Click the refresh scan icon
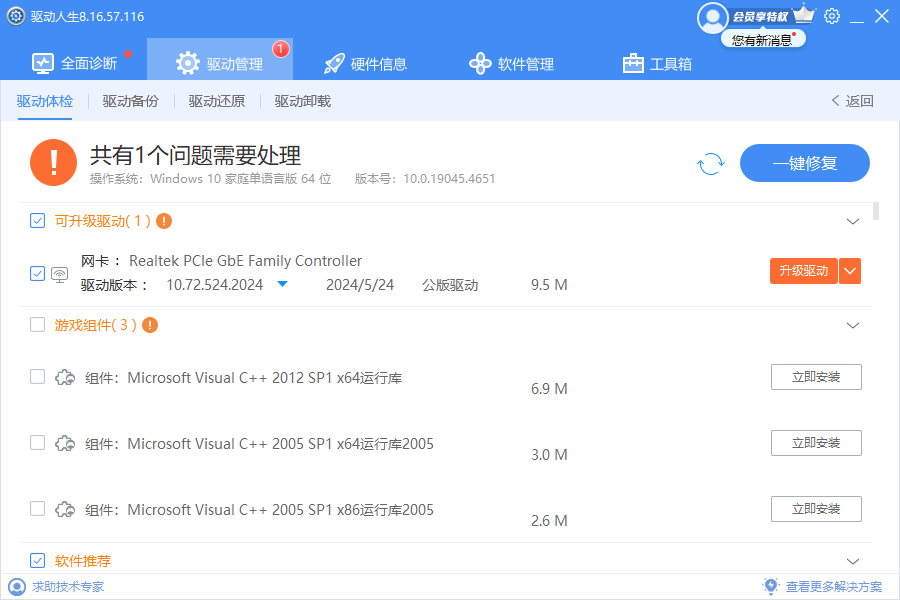Viewport: 900px width, 600px height. 710,164
